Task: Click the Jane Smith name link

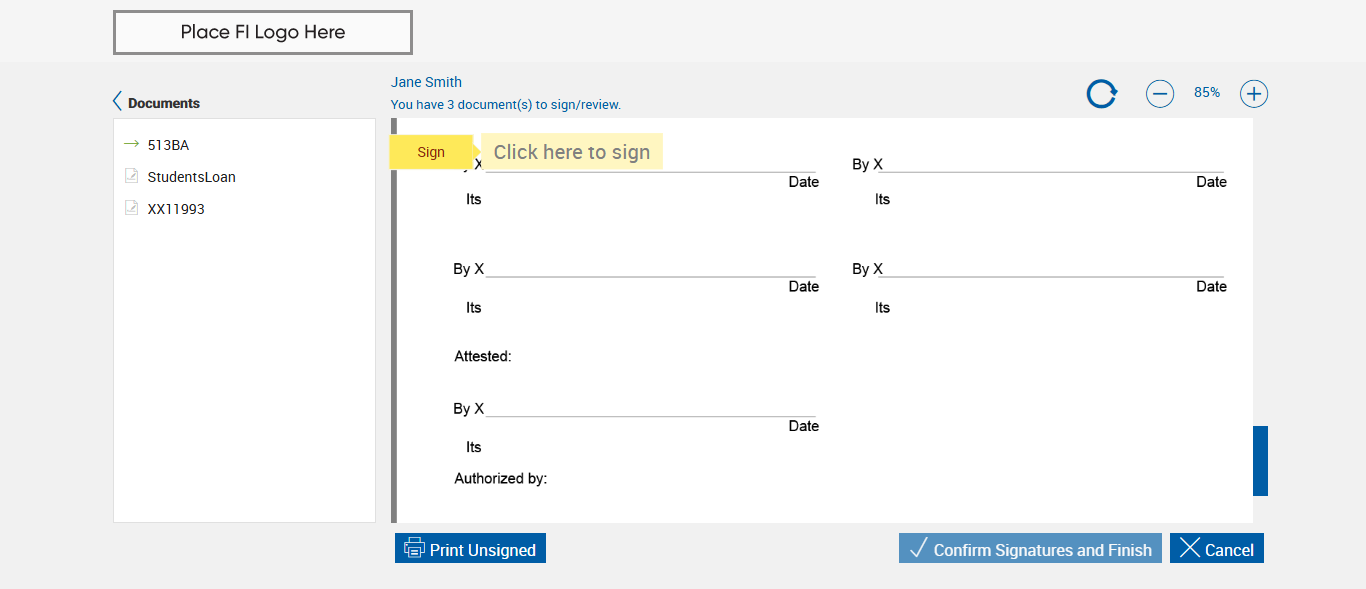Action: (x=426, y=82)
